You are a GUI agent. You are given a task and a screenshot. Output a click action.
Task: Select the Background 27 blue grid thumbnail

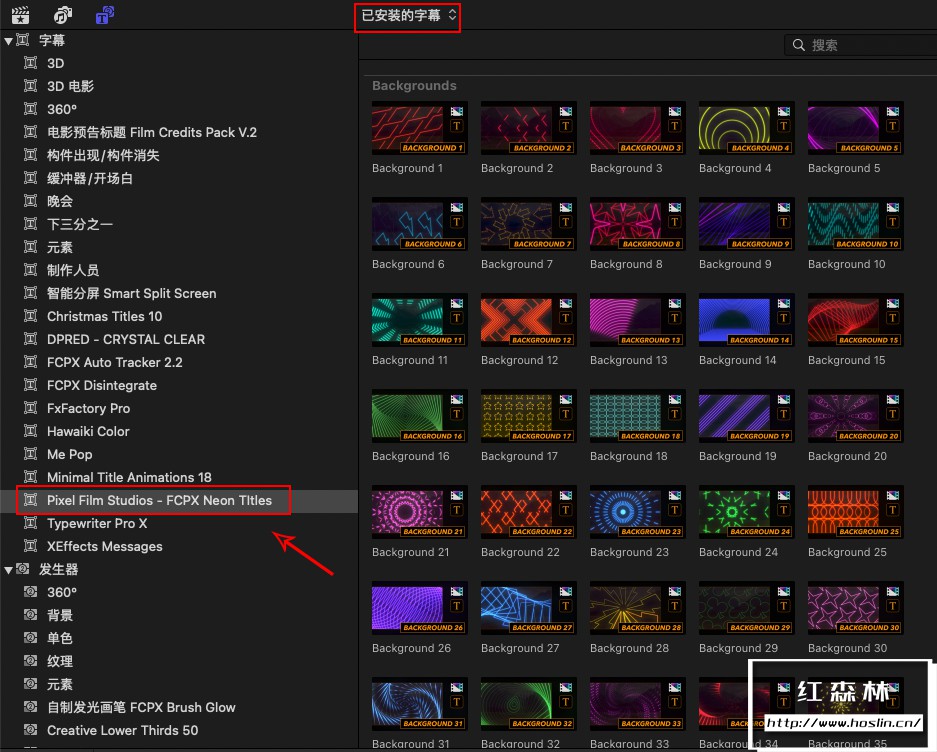(x=528, y=609)
